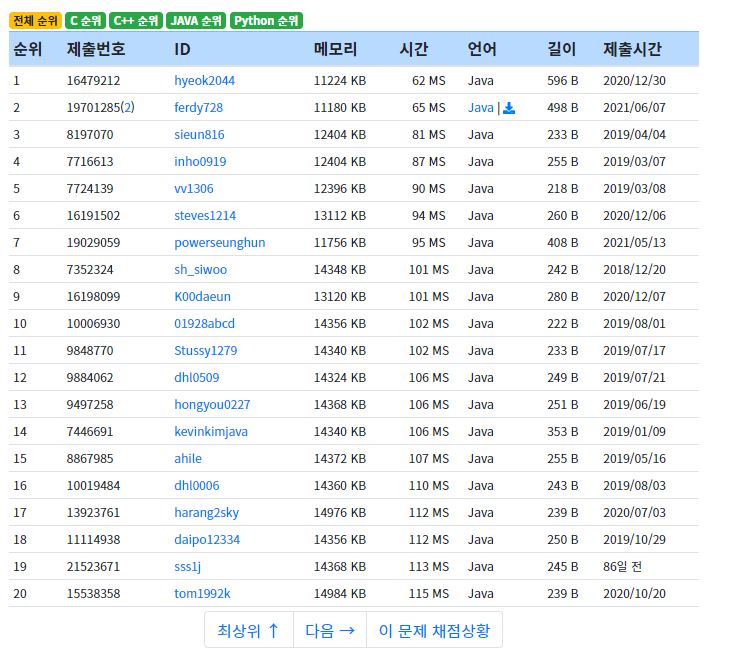Open user profile daipo12334
This screenshot has width=729, height=651.
(x=207, y=539)
